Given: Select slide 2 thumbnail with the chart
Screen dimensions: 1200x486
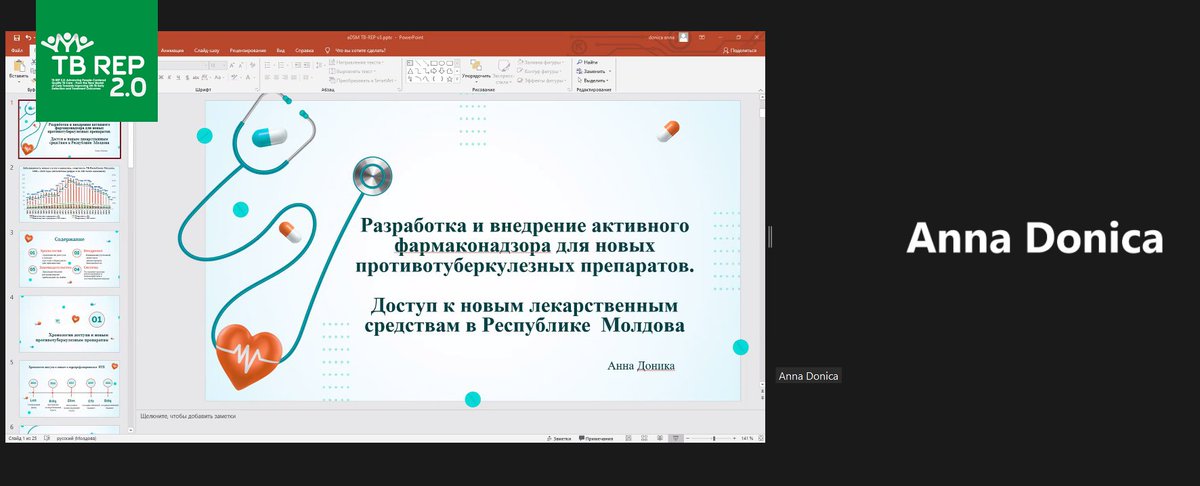Looking at the screenshot, I should [x=69, y=193].
